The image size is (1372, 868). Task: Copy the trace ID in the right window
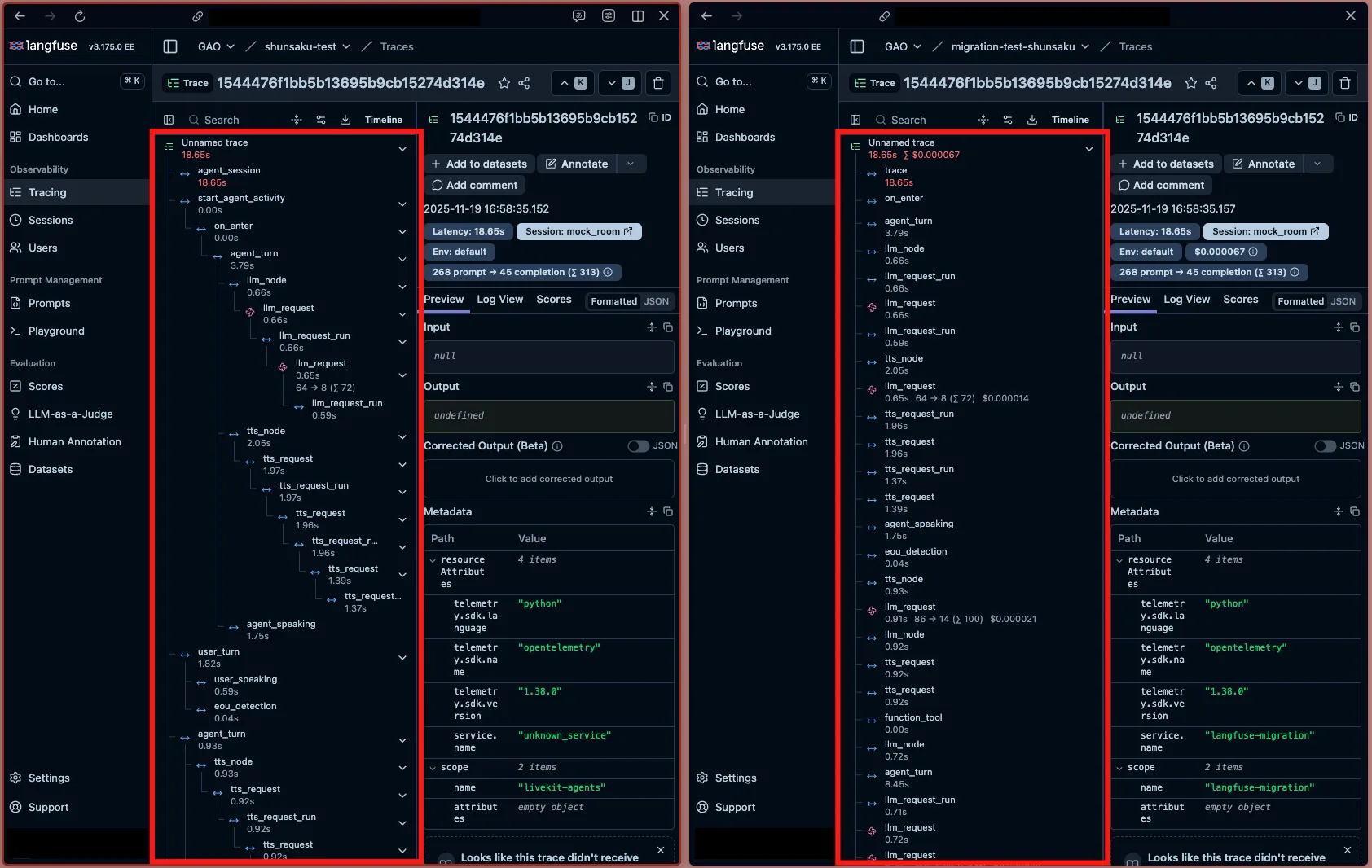click(1347, 117)
